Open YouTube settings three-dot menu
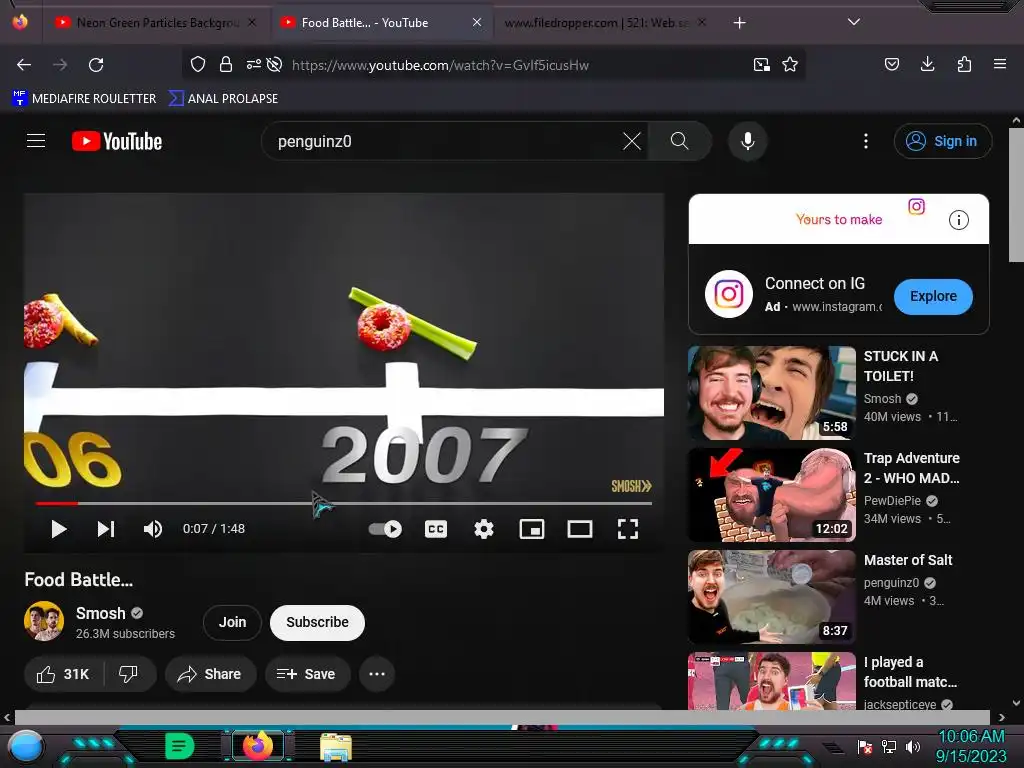1024x768 pixels. pos(866,141)
